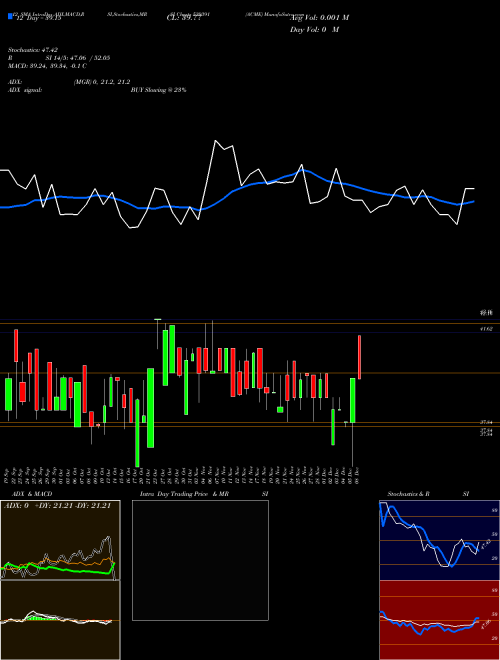Open the blue Stochastics mini chart
Screen dimensions: 500x660
tap(439, 540)
